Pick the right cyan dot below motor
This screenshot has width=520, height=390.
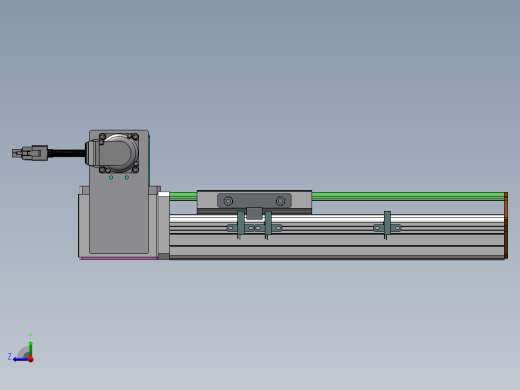point(127,178)
